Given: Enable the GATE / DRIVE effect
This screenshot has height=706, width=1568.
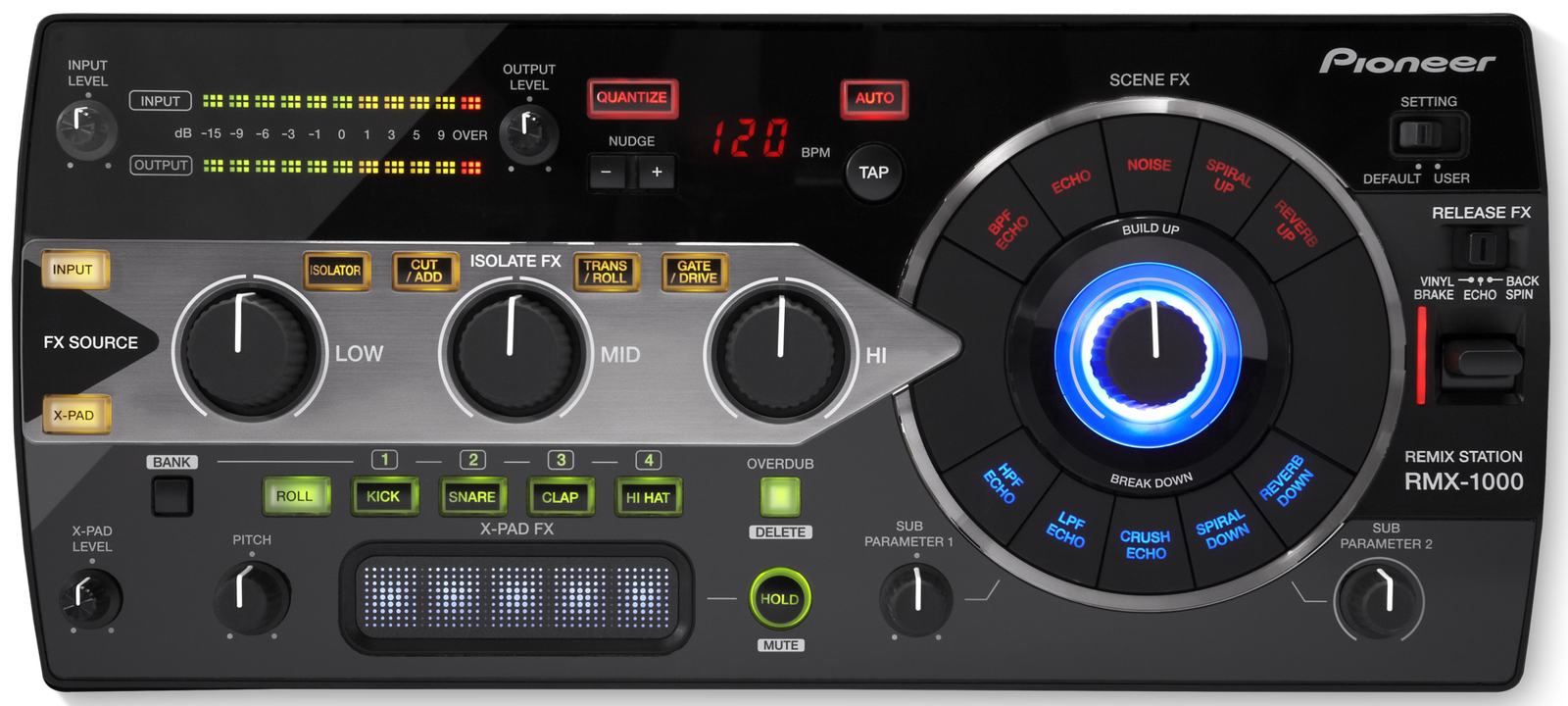Looking at the screenshot, I should coord(695,272).
